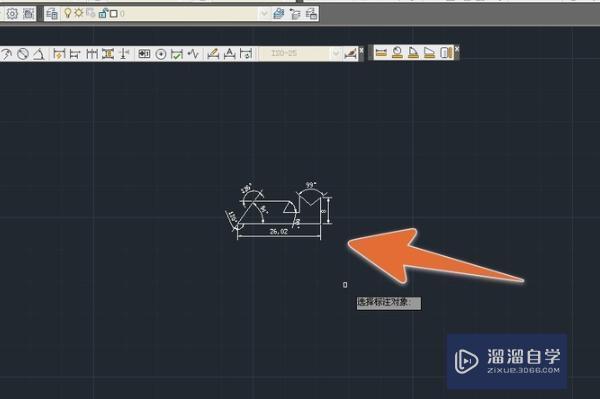Select the Baseline dimension tool

pyautogui.click(x=75, y=54)
